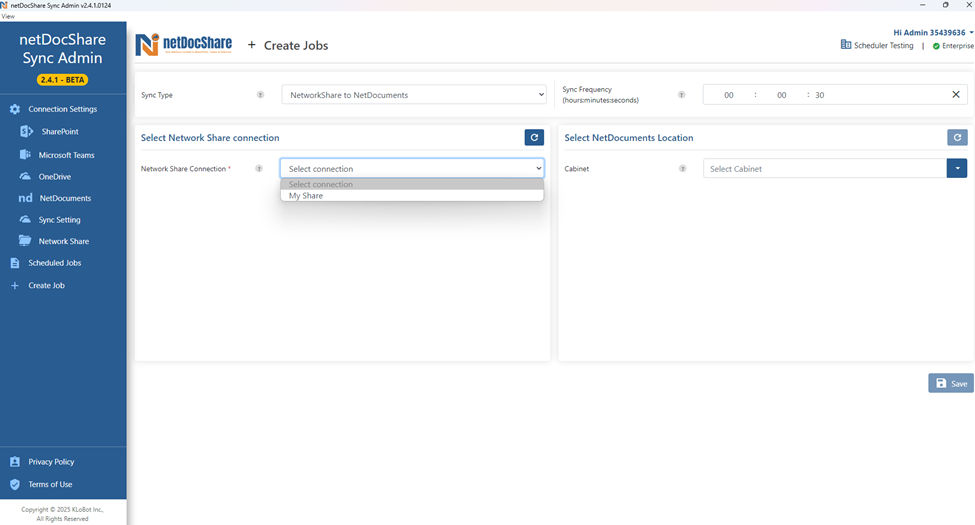
Task: Click the Select Network Share connection heading
Action: [210, 137]
